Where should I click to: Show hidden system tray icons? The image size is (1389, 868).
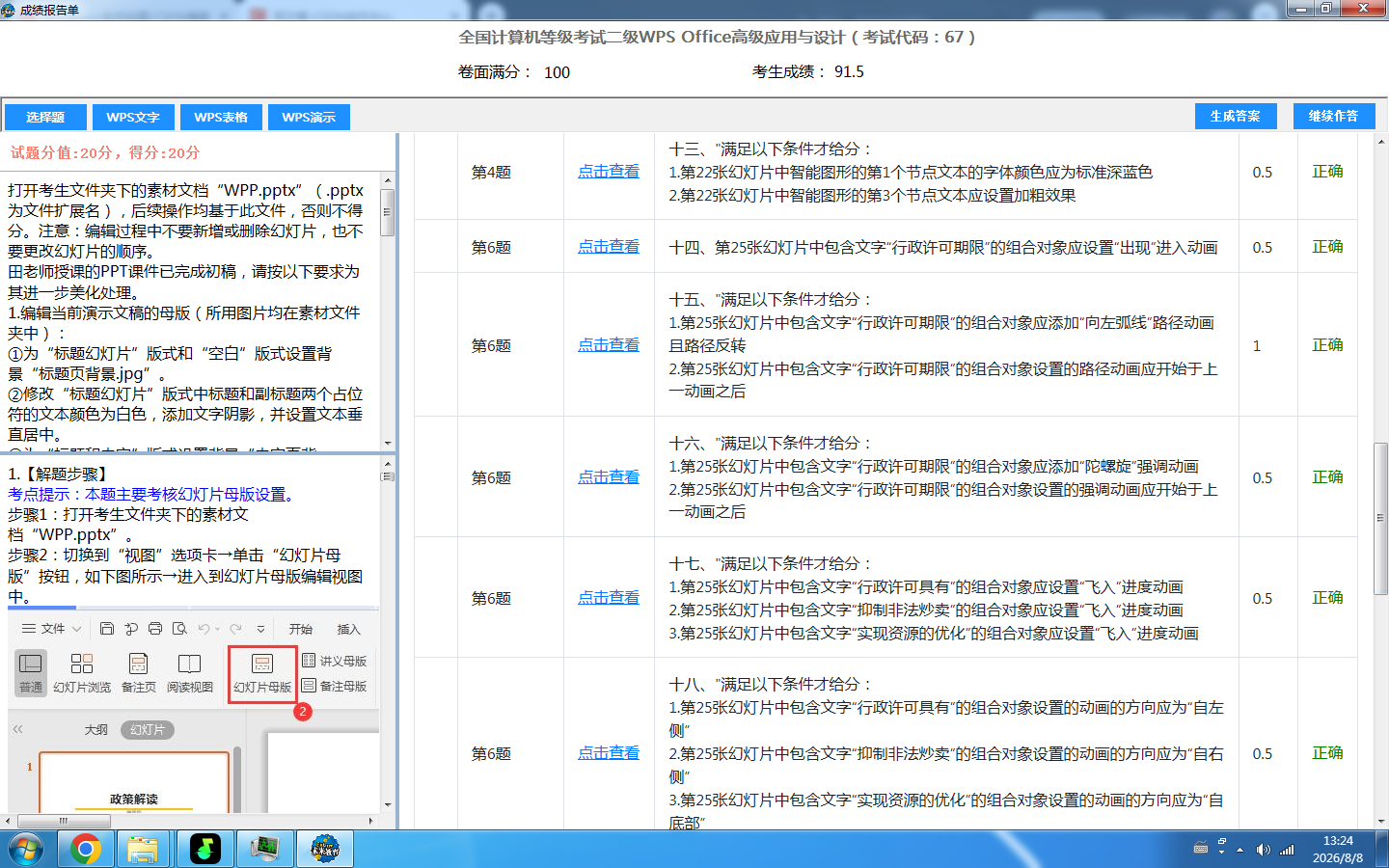tap(1240, 850)
